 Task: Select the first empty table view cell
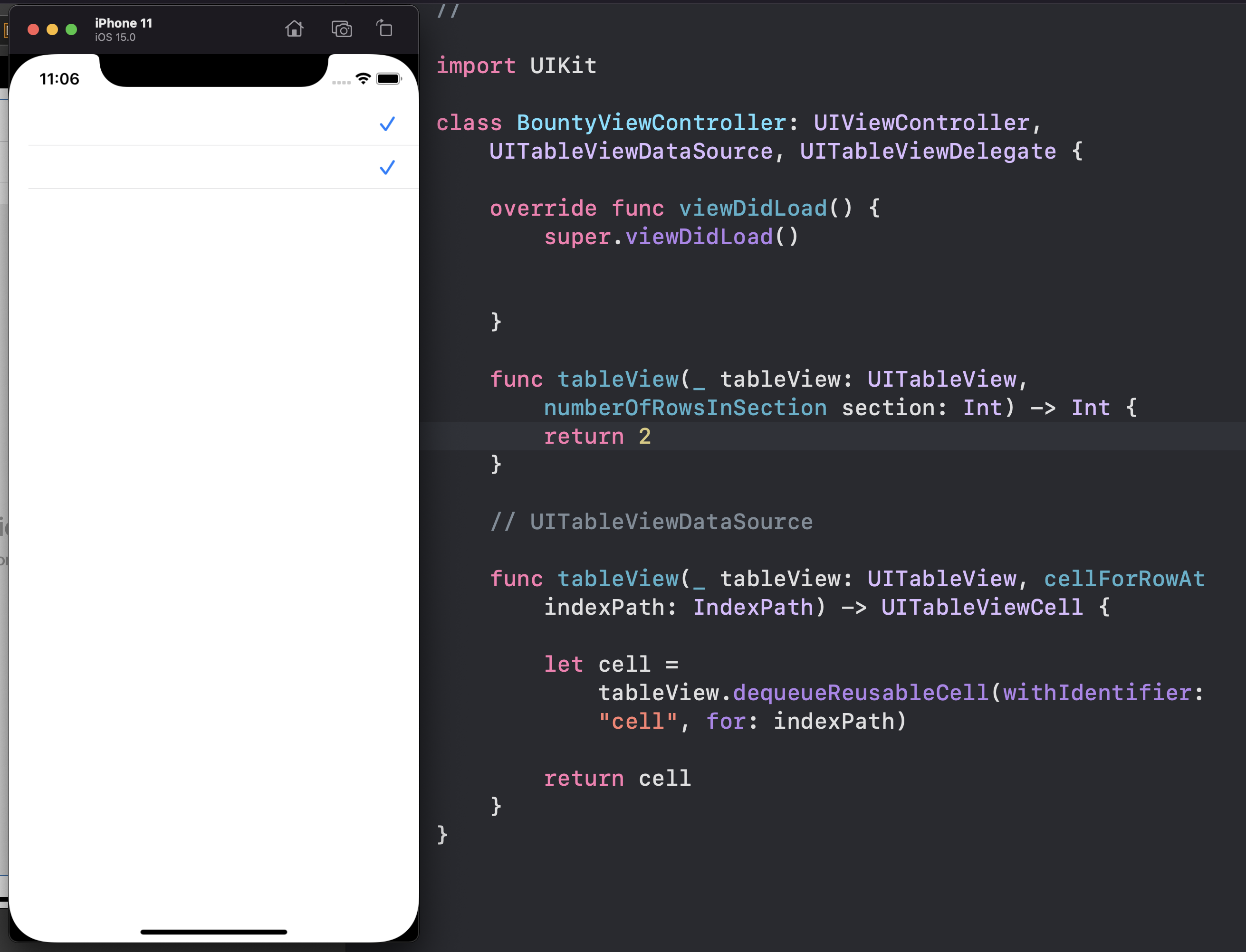tap(193, 124)
